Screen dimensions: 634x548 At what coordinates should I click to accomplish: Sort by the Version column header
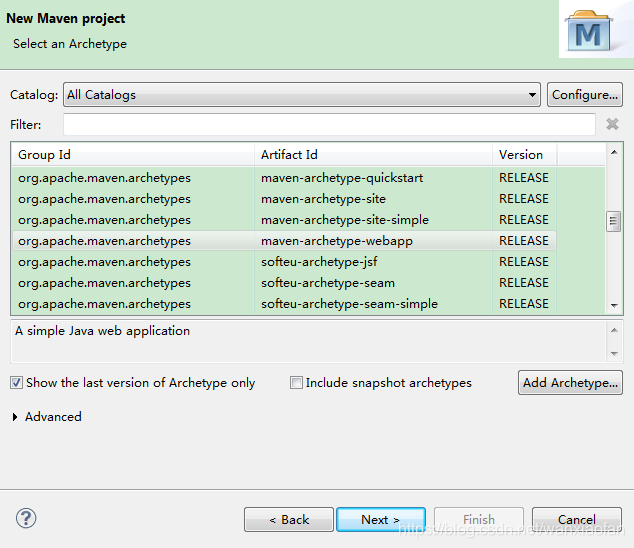tap(525, 154)
